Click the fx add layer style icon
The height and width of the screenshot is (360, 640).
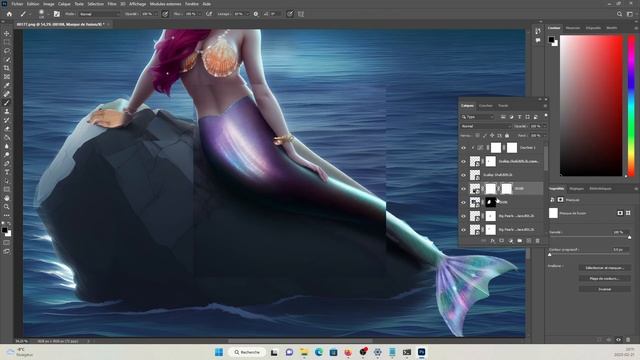coord(493,241)
